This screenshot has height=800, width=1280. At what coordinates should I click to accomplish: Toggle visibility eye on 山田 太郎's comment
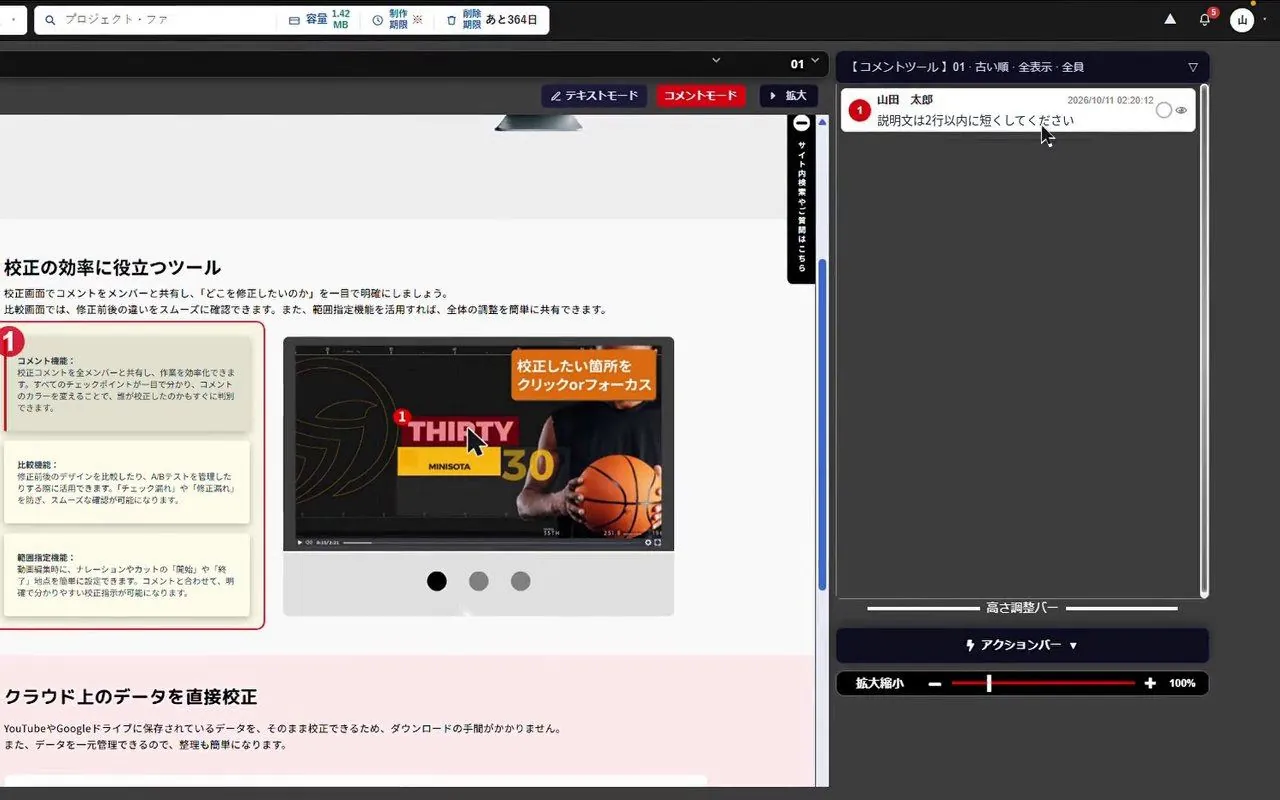point(1181,110)
